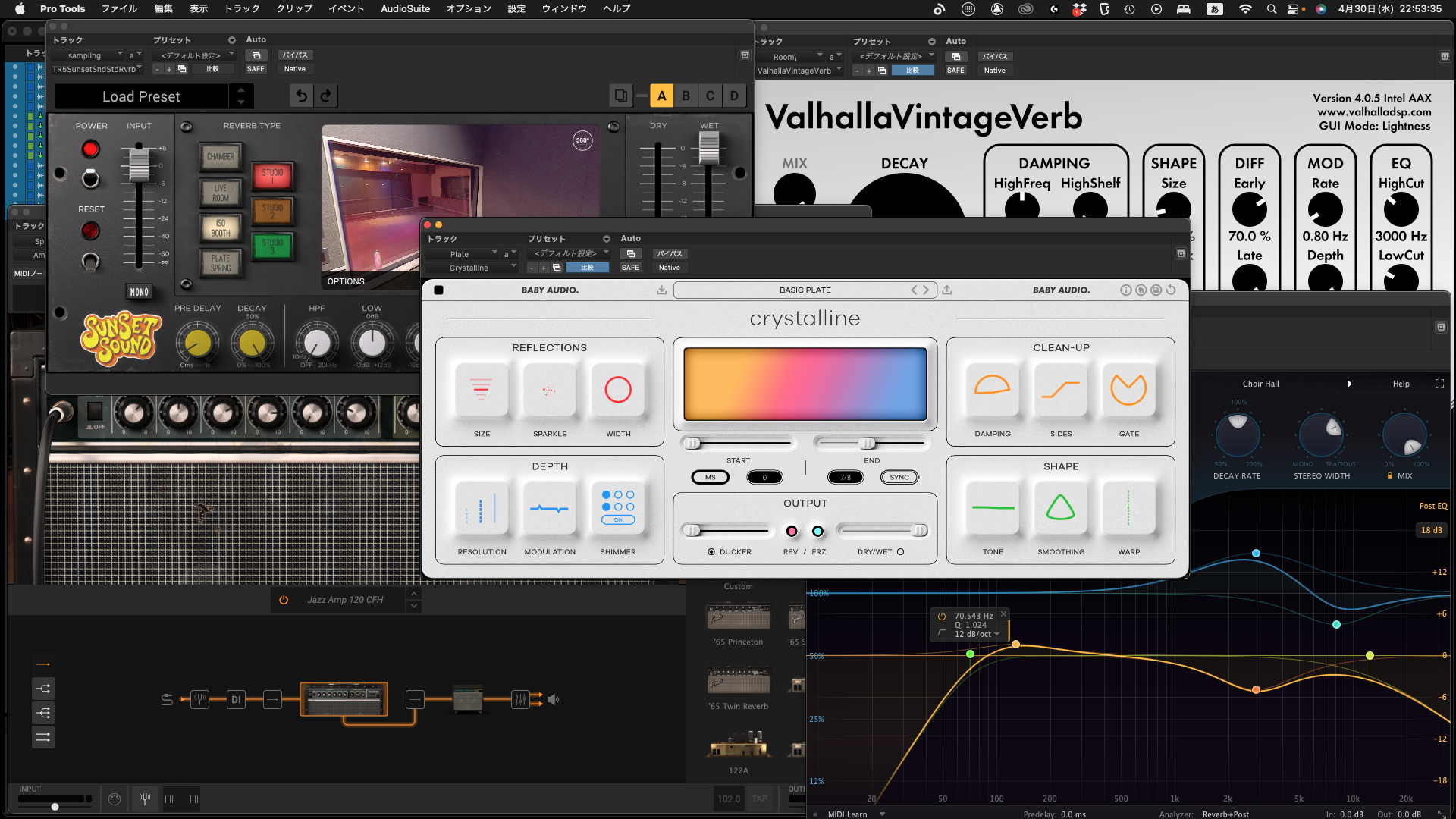
Task: Click the Crystalline WARP control pad
Action: click(1129, 508)
